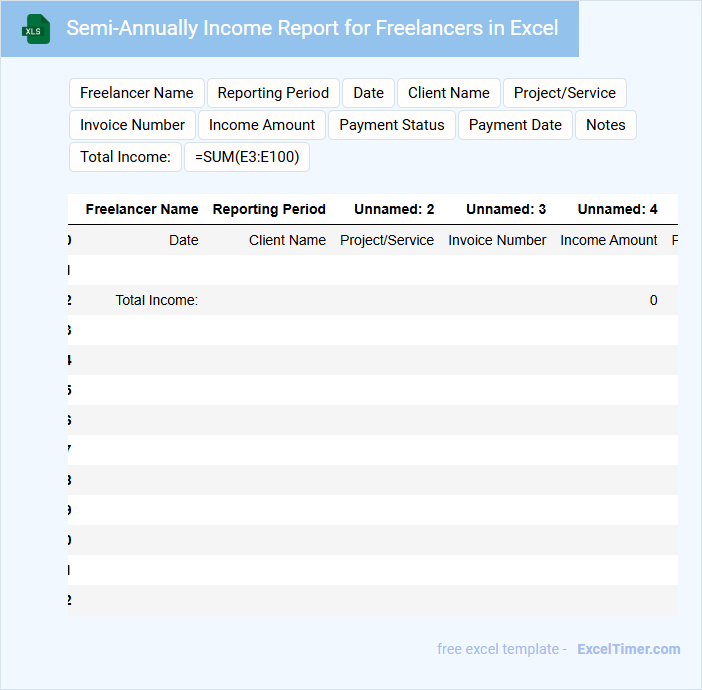Select the Invoice Number tag
702x690 pixels.
click(x=132, y=125)
